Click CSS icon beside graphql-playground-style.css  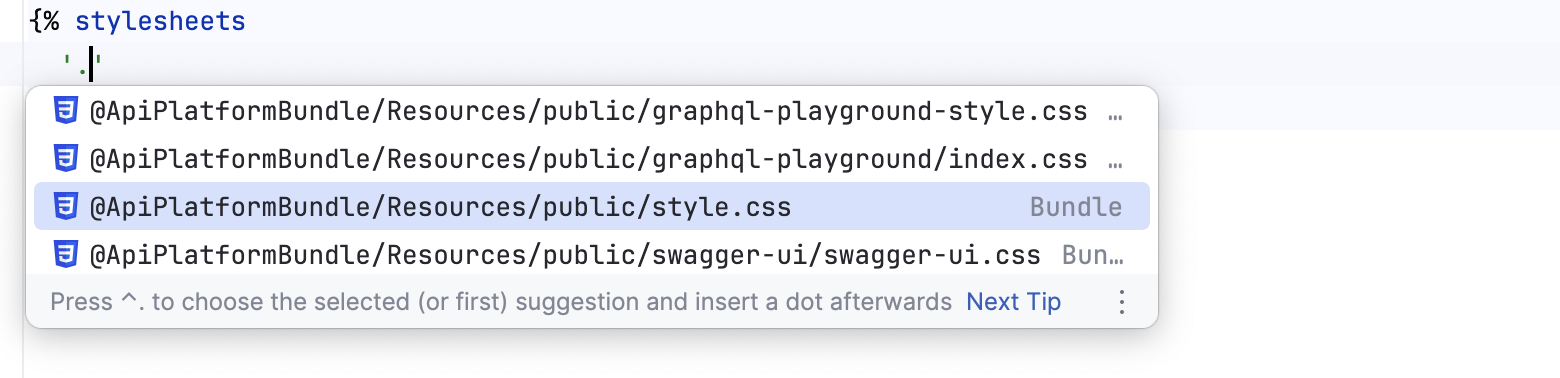tap(66, 111)
